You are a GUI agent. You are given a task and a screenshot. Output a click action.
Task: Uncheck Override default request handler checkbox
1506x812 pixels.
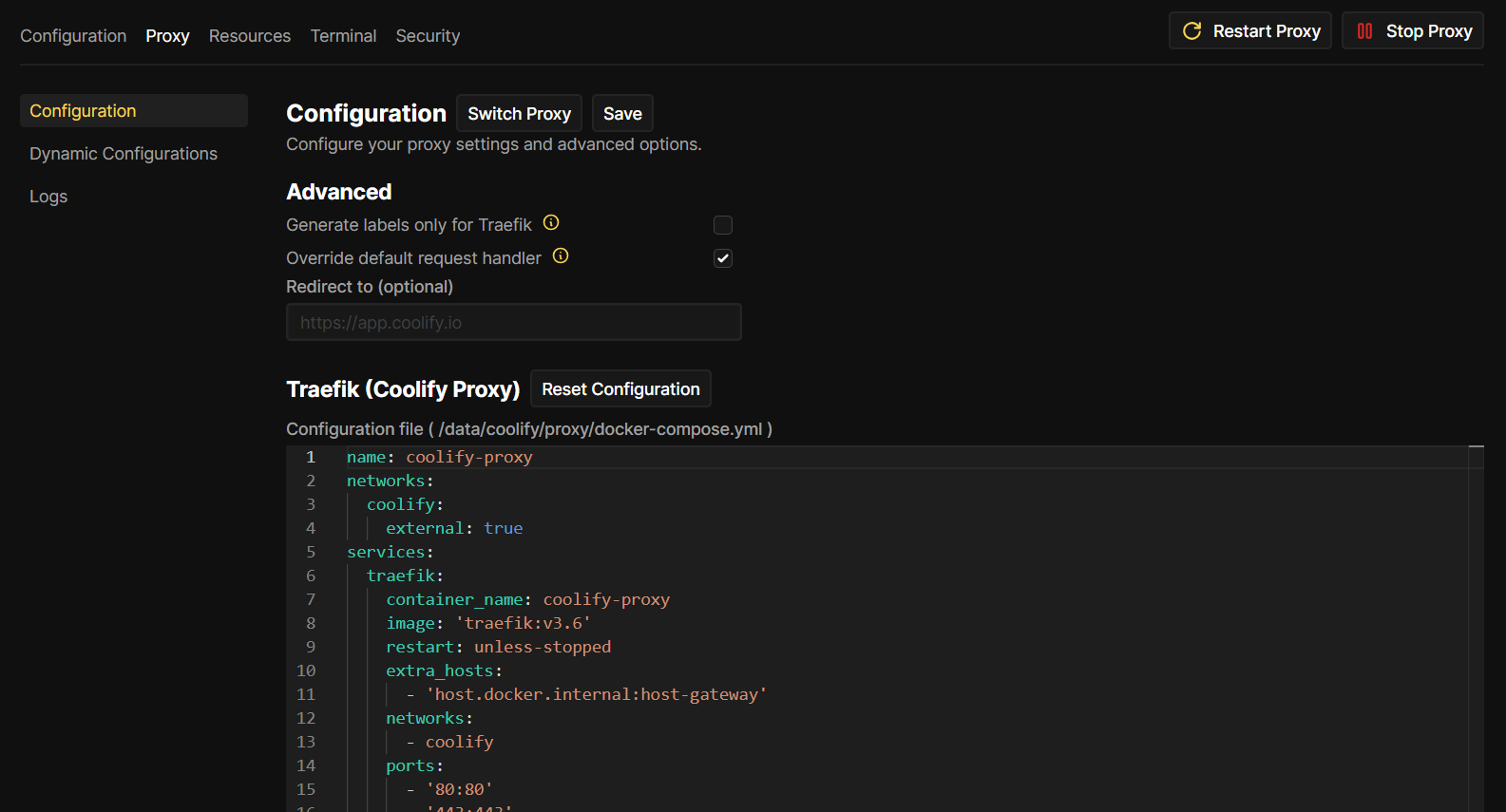tap(723, 258)
